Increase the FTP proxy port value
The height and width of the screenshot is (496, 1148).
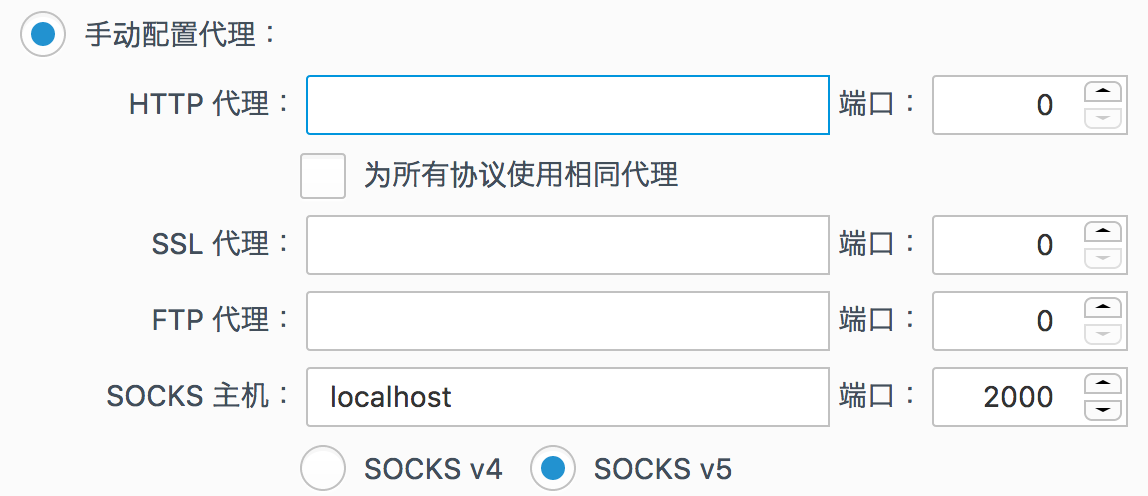click(1103, 308)
